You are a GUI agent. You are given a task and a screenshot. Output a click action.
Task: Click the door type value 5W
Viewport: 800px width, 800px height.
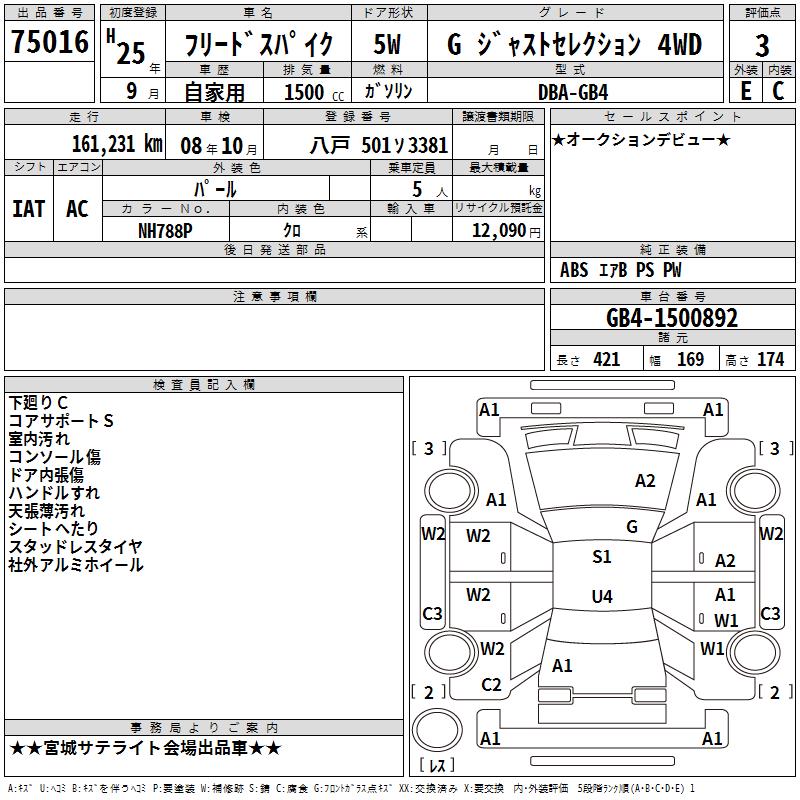point(387,44)
